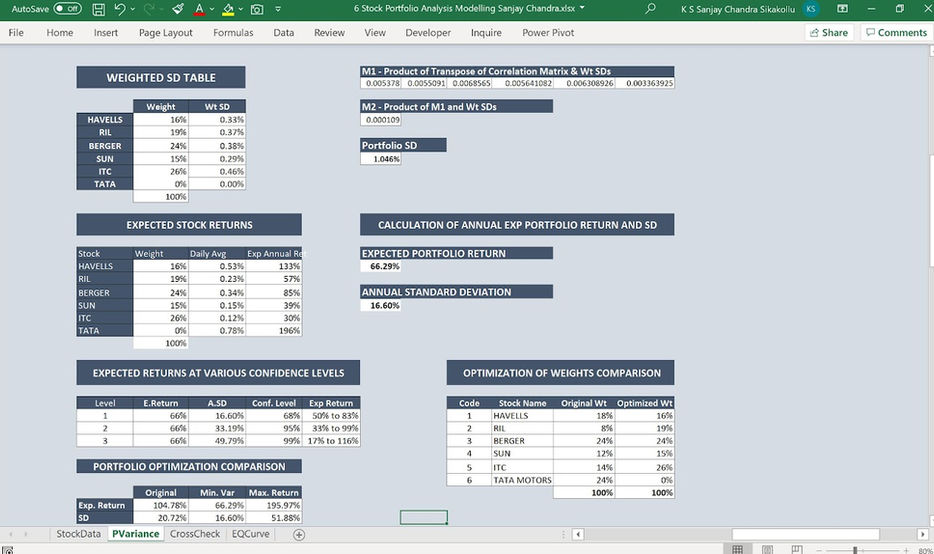Select the M2 value 0.000109 cell
Viewport: 934px width, 554px height.
(x=381, y=120)
